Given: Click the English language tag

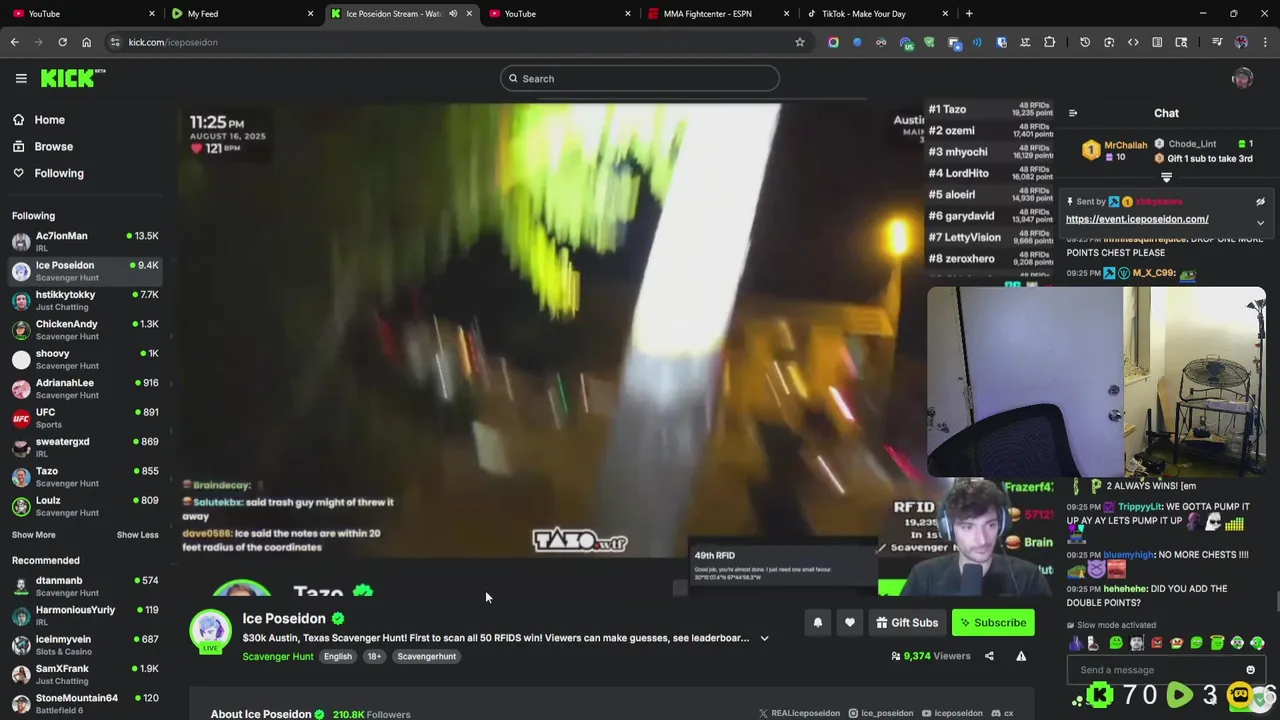Looking at the screenshot, I should point(337,656).
